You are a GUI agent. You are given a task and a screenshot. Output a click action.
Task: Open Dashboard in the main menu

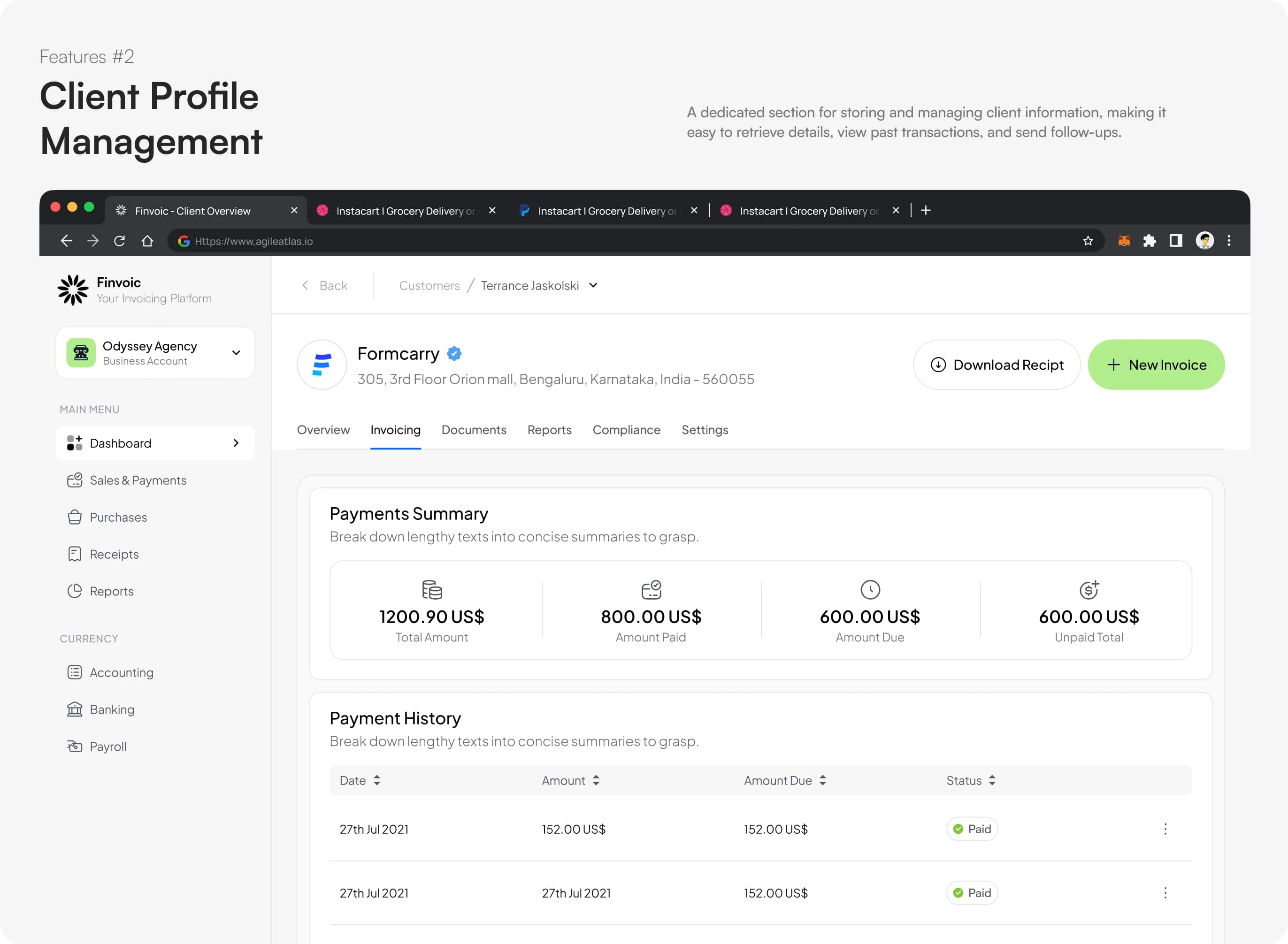155,443
